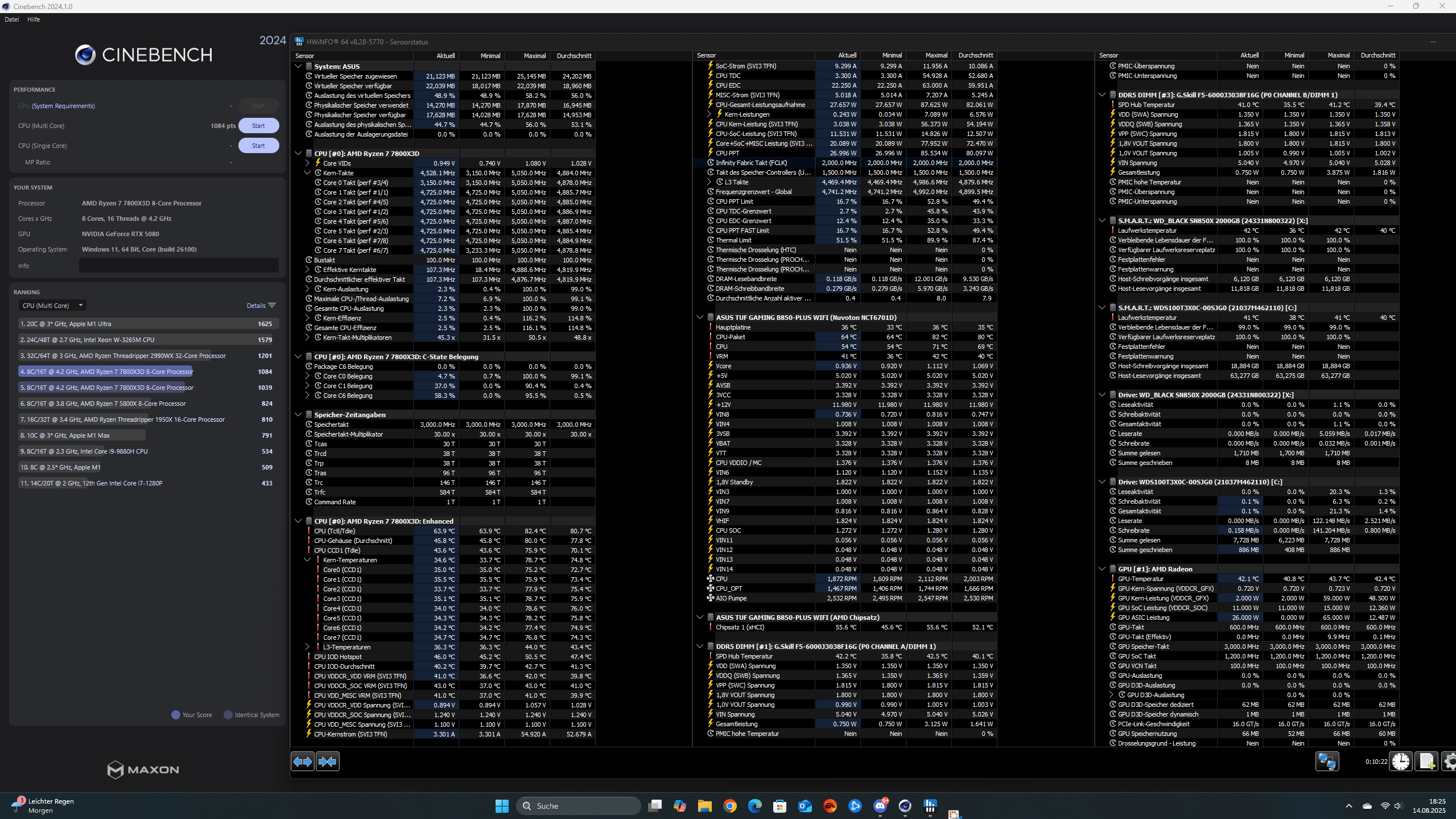Collapse the Kern-Temperaturen tree node
This screenshot has width=1456, height=819.
[307, 560]
